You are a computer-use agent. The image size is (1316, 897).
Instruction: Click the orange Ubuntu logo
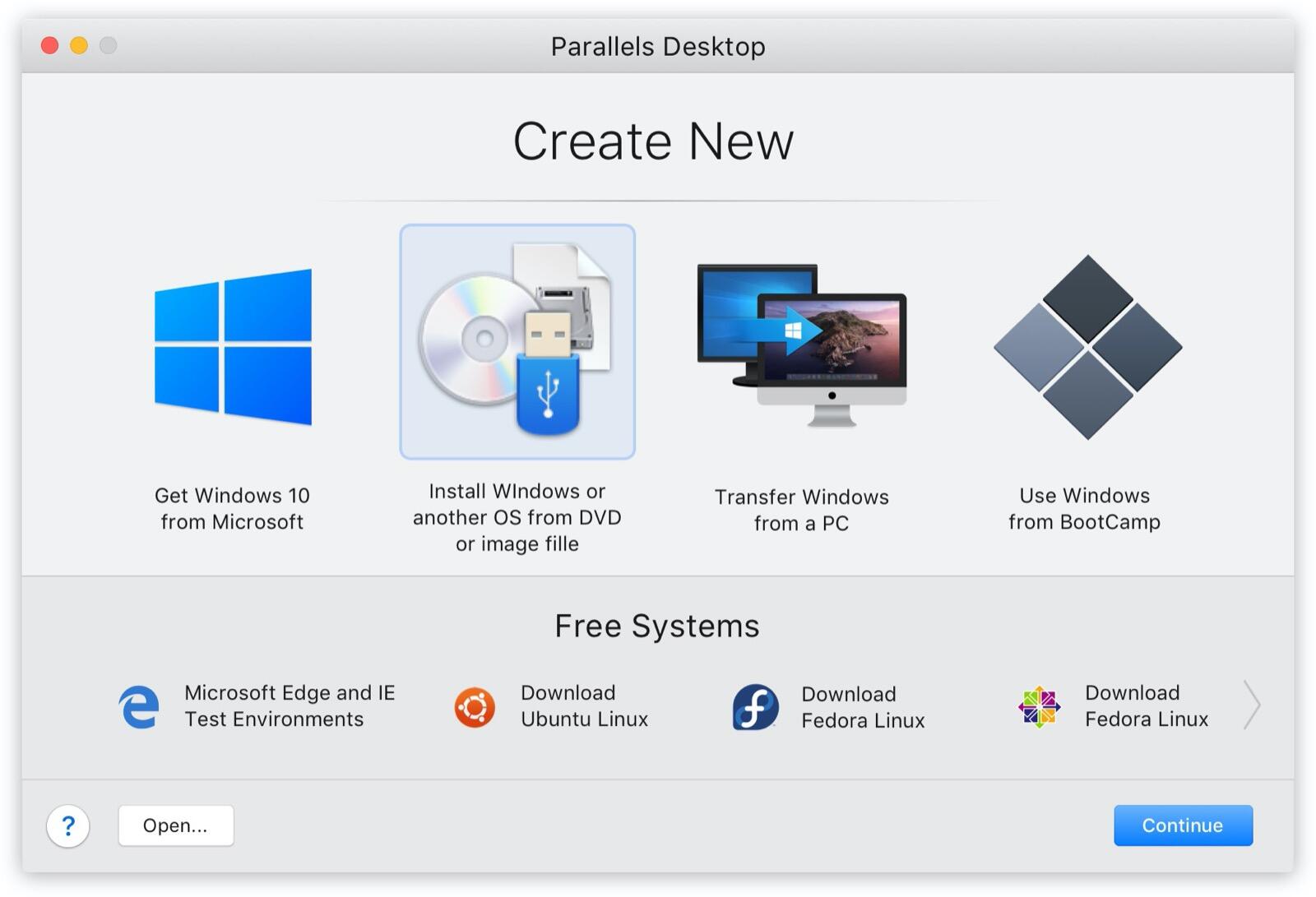click(475, 707)
